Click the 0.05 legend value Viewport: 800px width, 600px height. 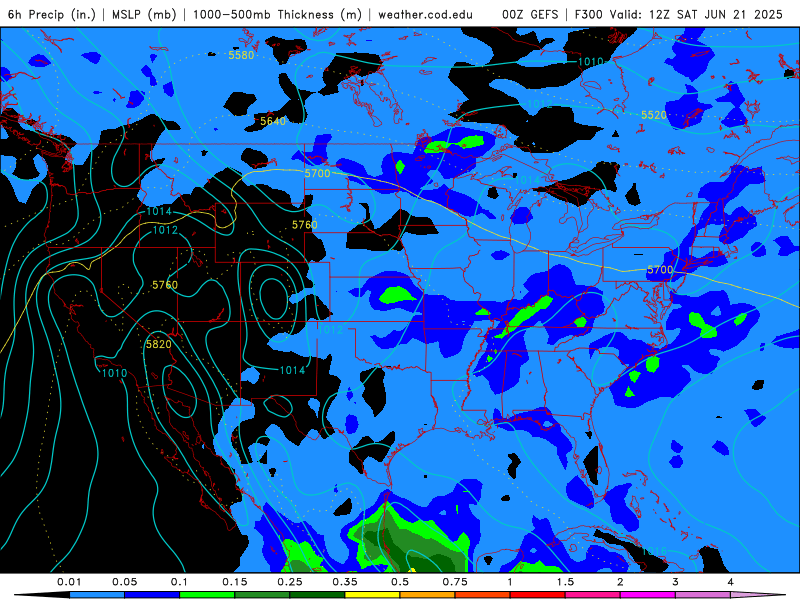pos(124,582)
